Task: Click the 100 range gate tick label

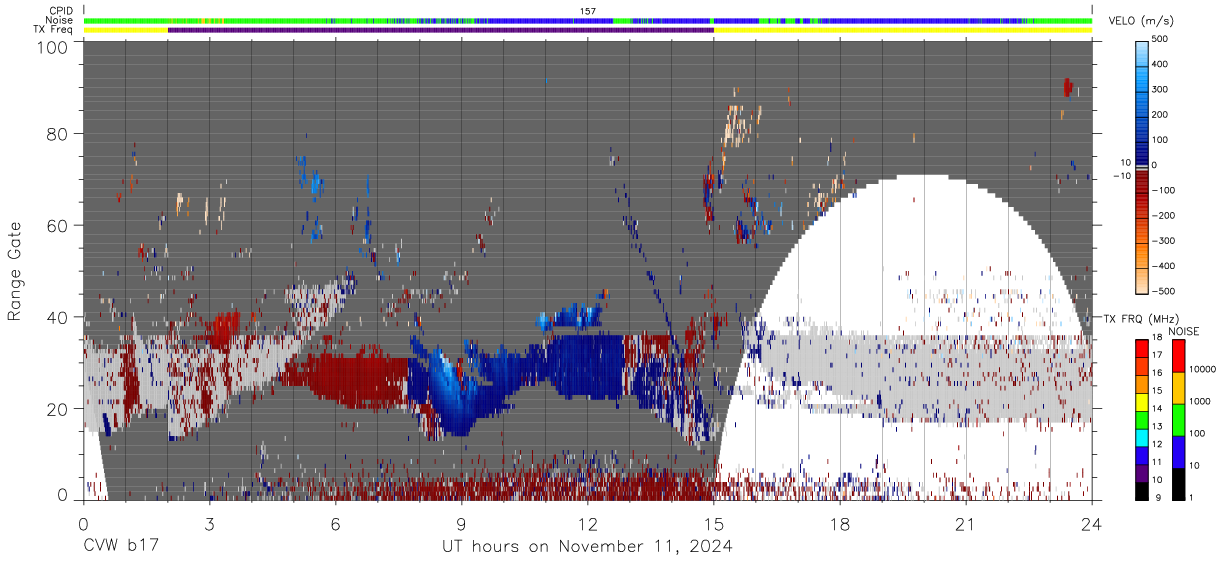Action: coord(52,46)
